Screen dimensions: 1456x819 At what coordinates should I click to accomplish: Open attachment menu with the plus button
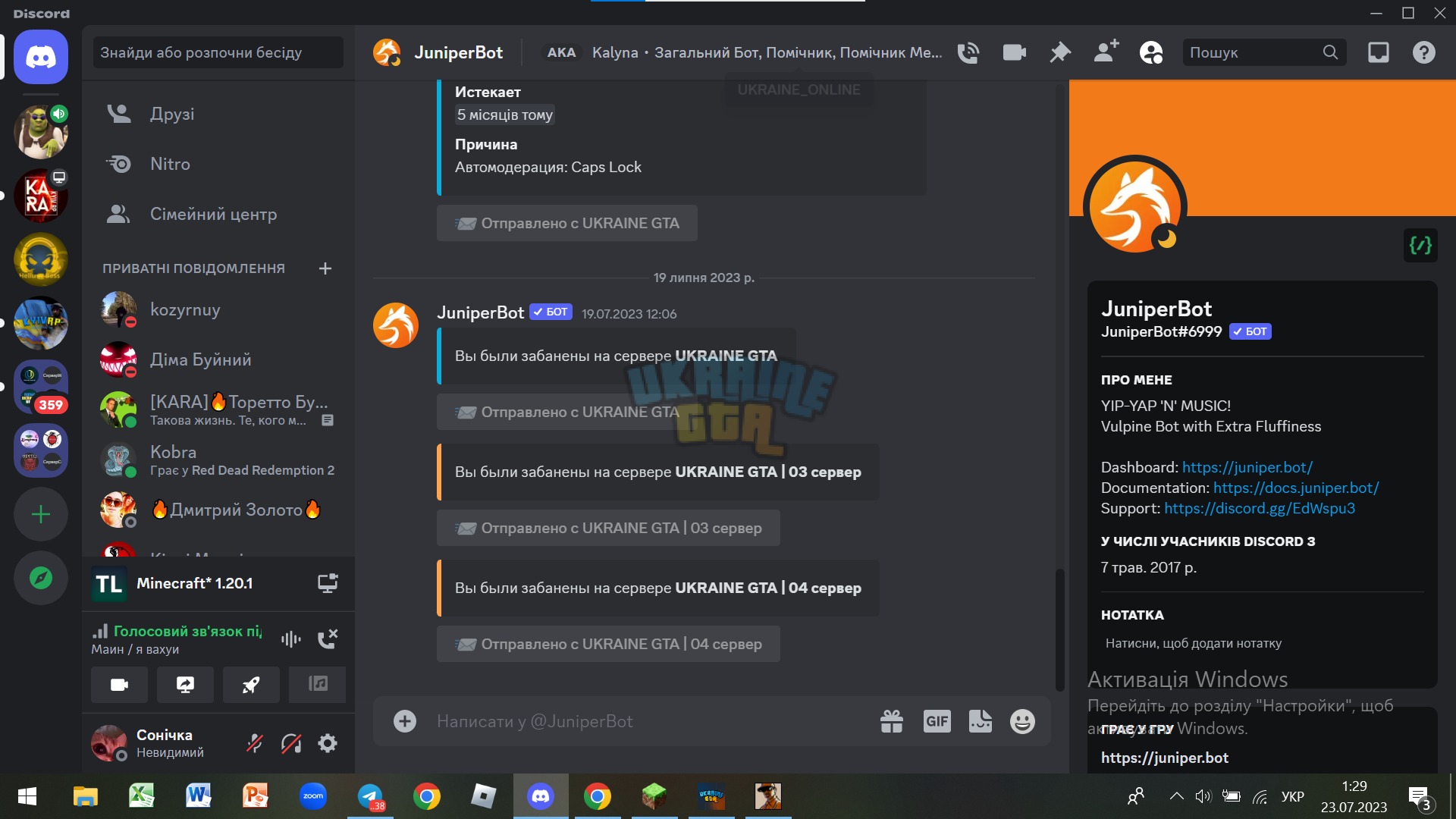pos(405,721)
